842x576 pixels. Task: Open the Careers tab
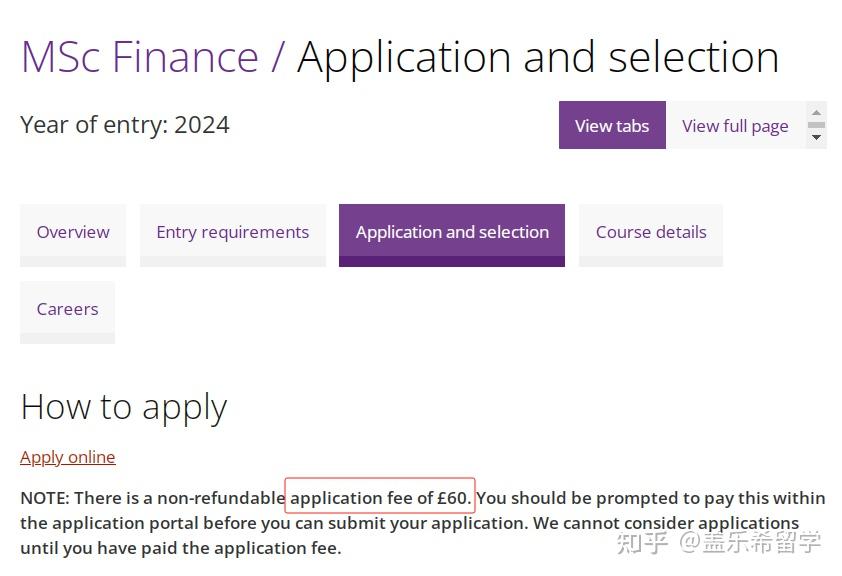point(67,309)
